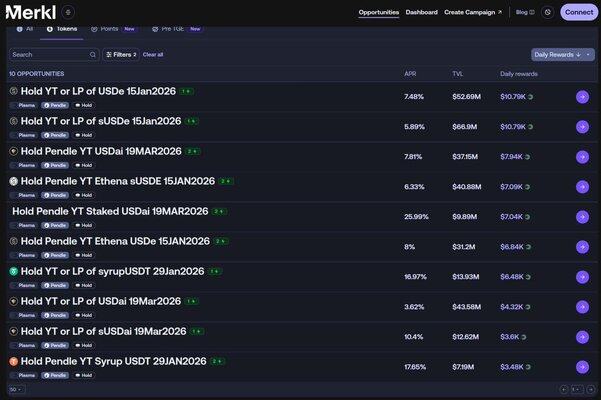The width and height of the screenshot is (601, 400).
Task: Click the Hold tag under Ethena sUSDE row
Action: click(84, 195)
